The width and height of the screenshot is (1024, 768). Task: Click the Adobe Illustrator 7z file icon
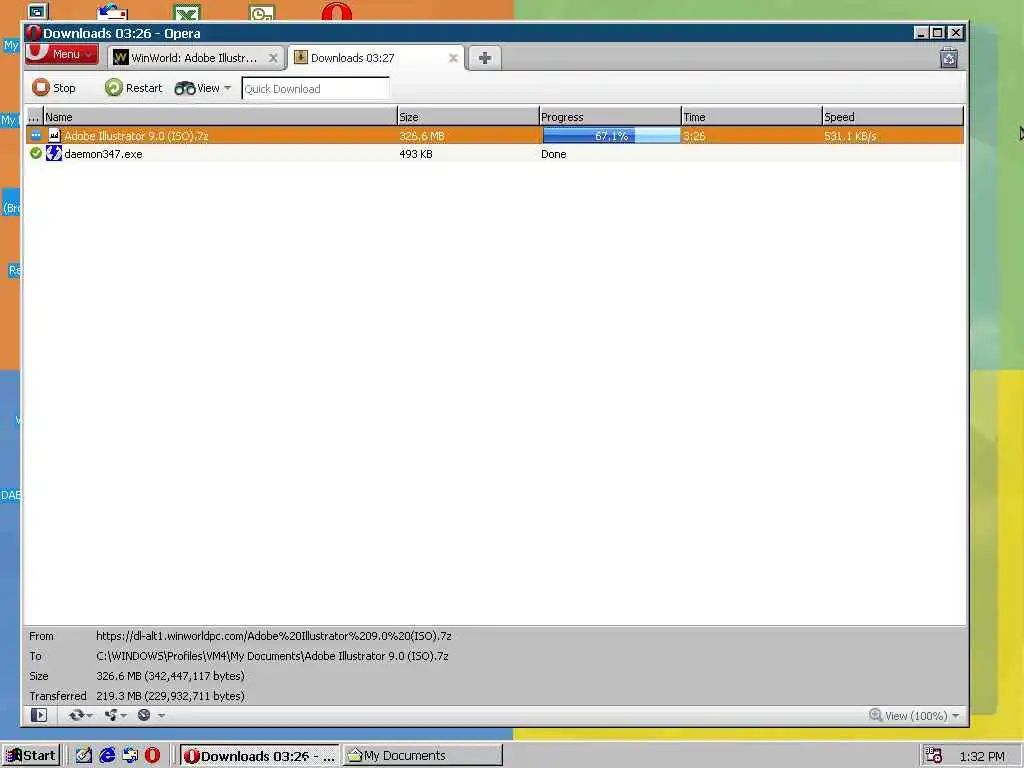tap(54, 135)
